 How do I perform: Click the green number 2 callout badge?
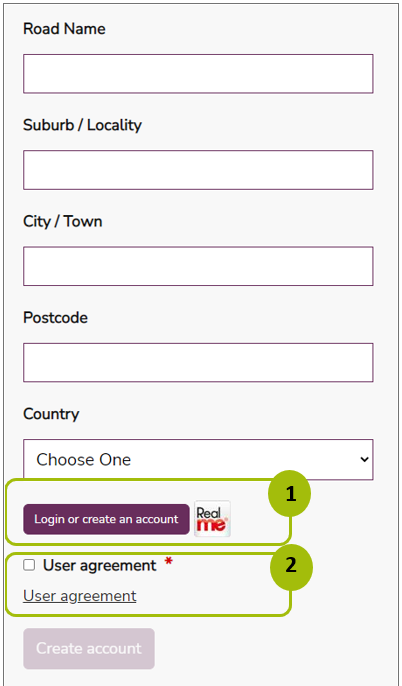pyautogui.click(x=291, y=567)
